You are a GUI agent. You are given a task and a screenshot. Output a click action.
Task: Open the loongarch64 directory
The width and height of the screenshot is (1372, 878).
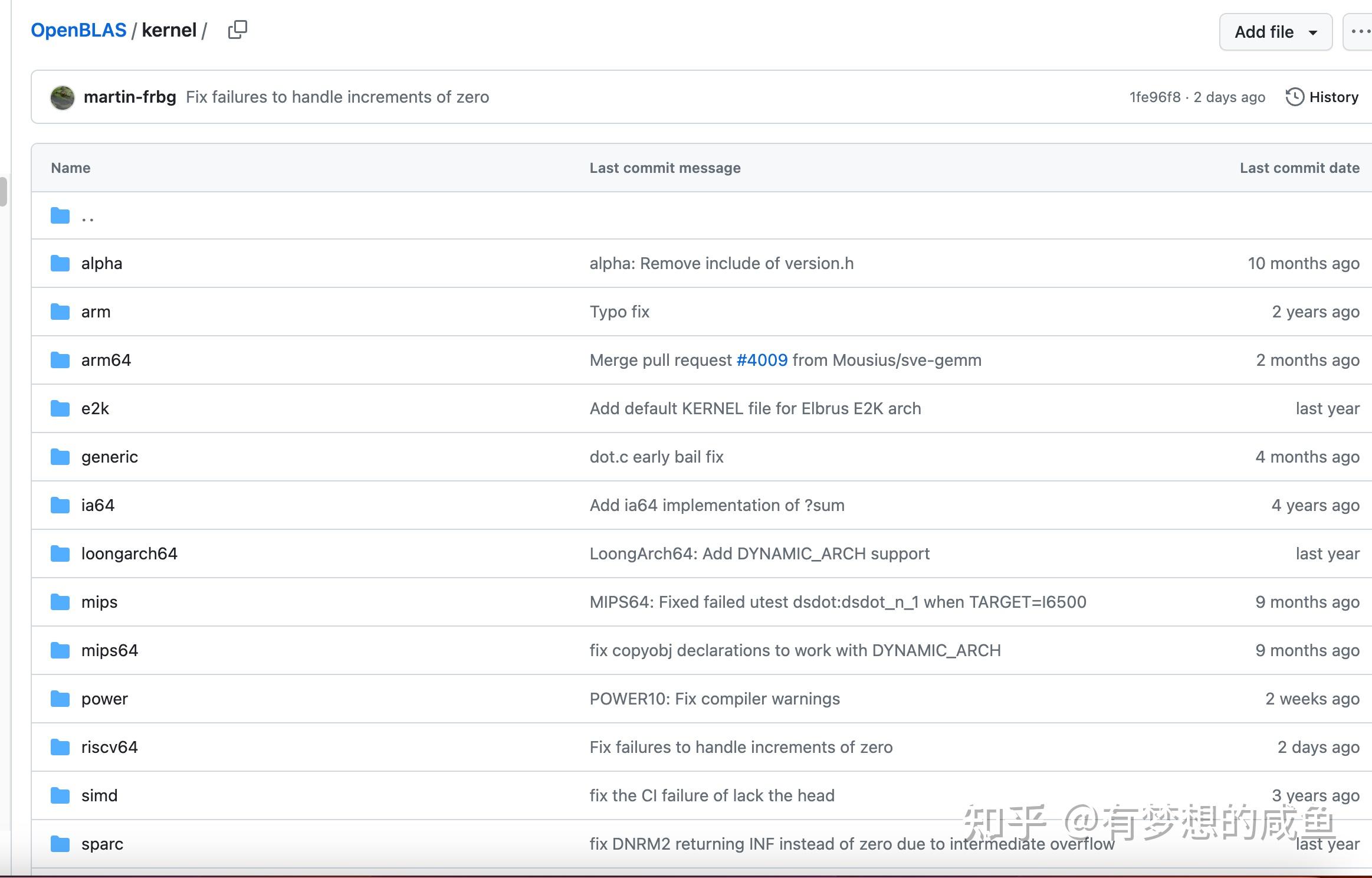pos(129,553)
